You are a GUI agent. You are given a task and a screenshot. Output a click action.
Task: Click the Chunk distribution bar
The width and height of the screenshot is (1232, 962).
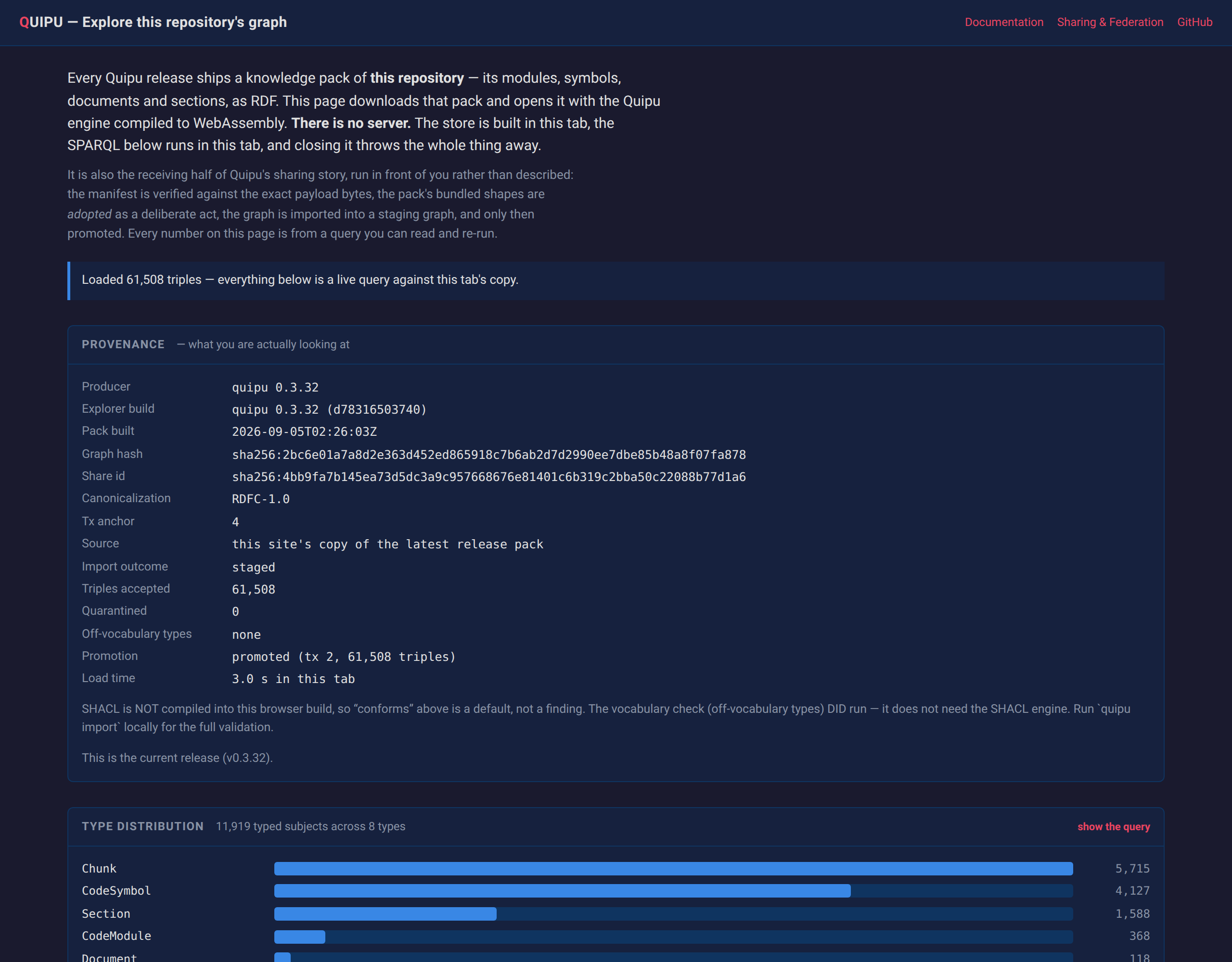click(673, 868)
